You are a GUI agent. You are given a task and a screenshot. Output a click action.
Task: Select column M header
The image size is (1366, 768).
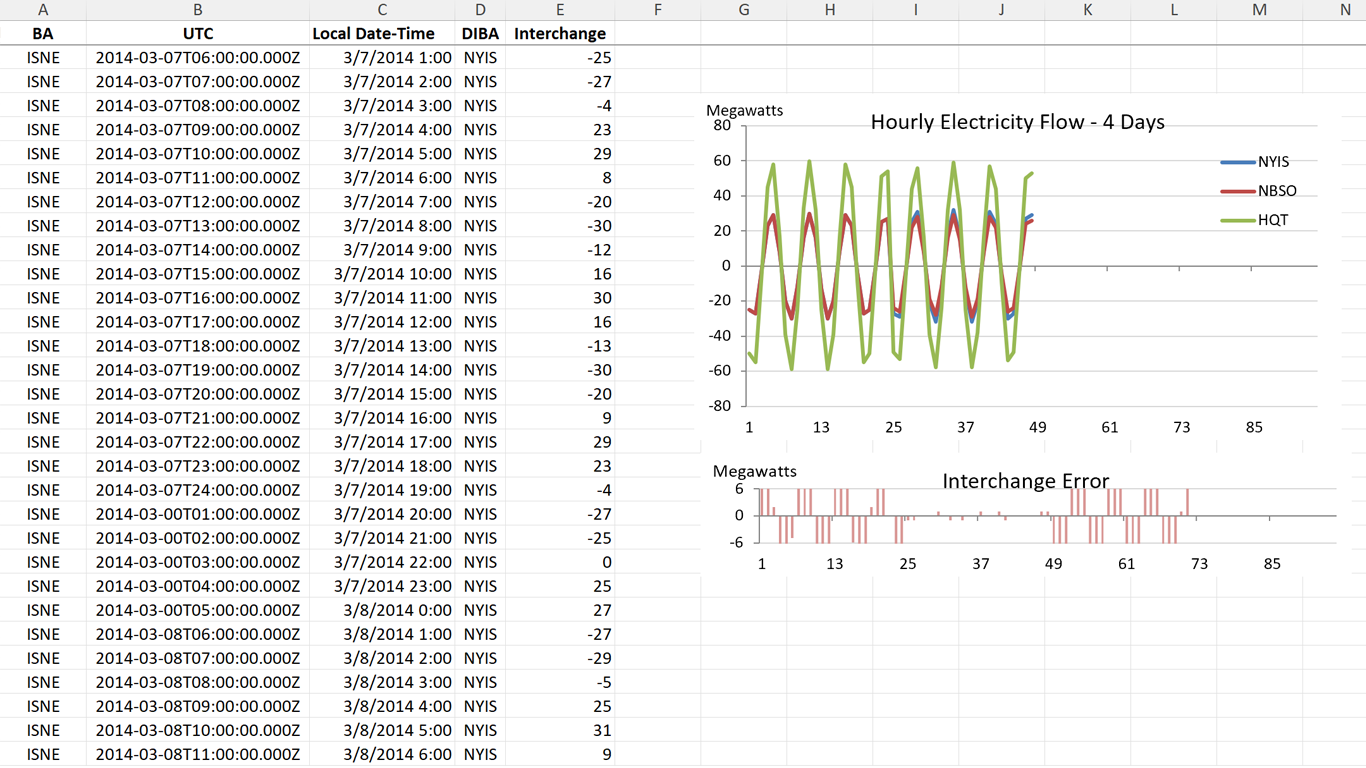pos(1260,10)
